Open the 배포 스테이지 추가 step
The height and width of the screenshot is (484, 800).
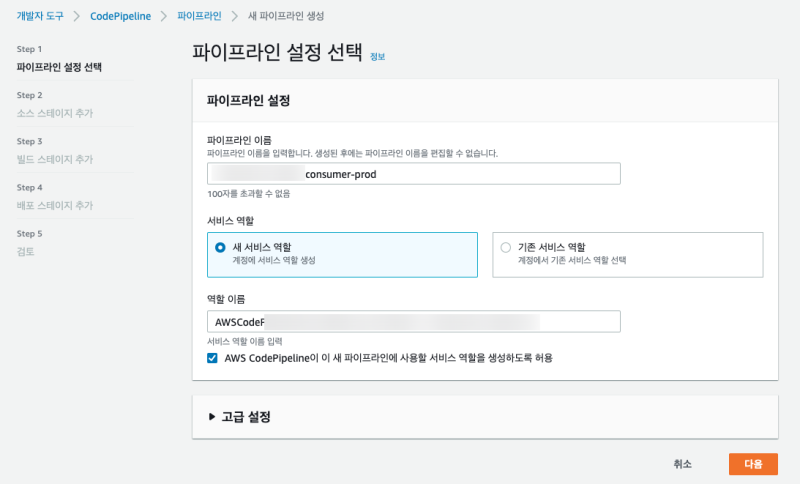click(x=55, y=206)
